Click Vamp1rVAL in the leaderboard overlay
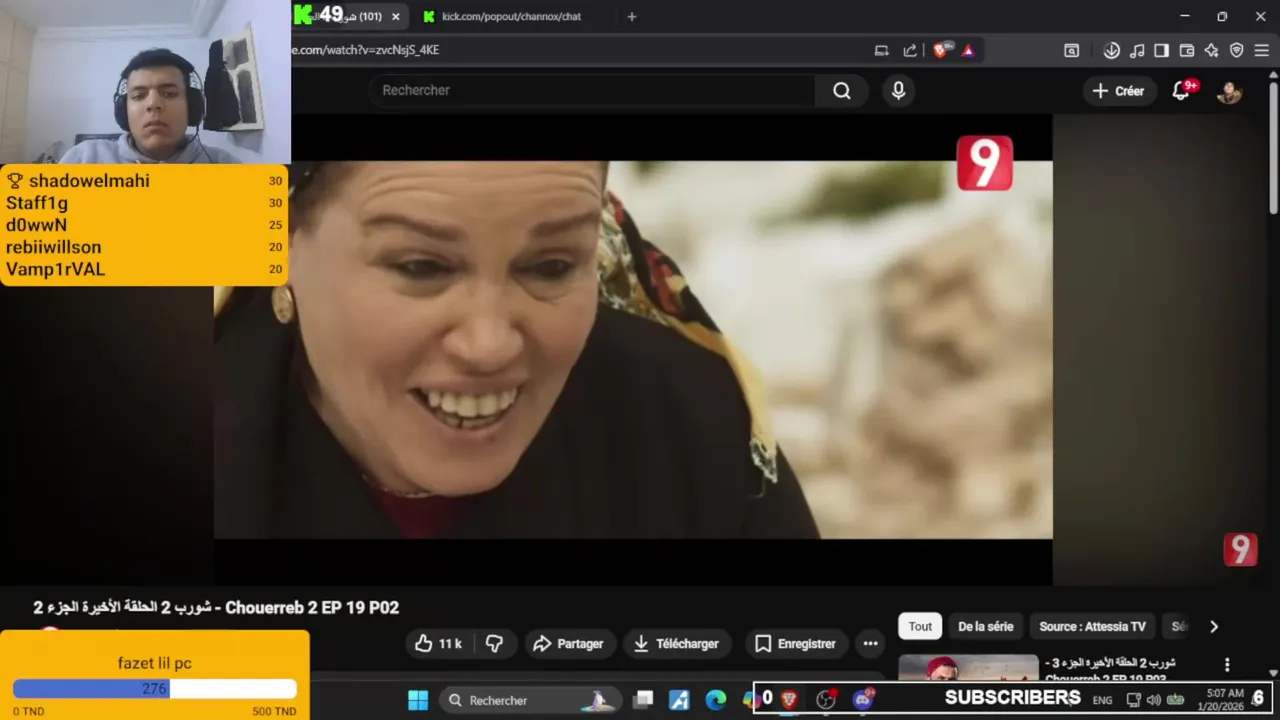This screenshot has width=1280, height=720. 55,269
